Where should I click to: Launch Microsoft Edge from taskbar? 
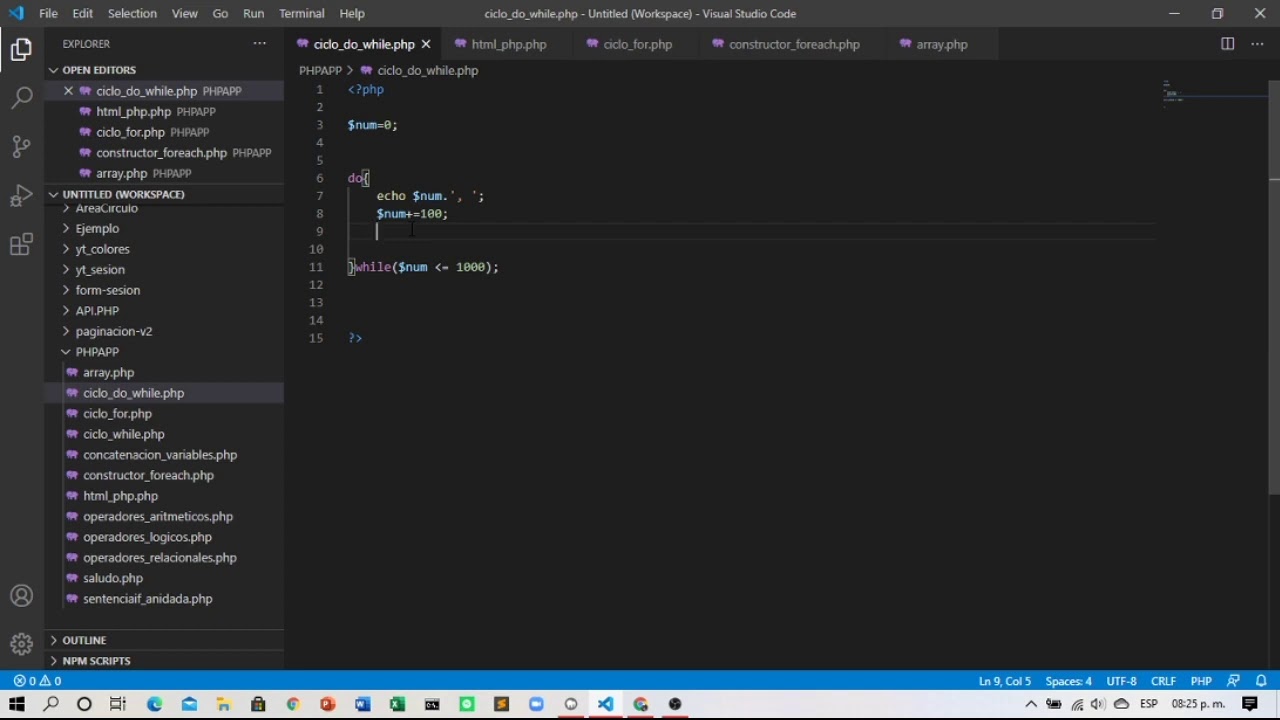[155, 704]
